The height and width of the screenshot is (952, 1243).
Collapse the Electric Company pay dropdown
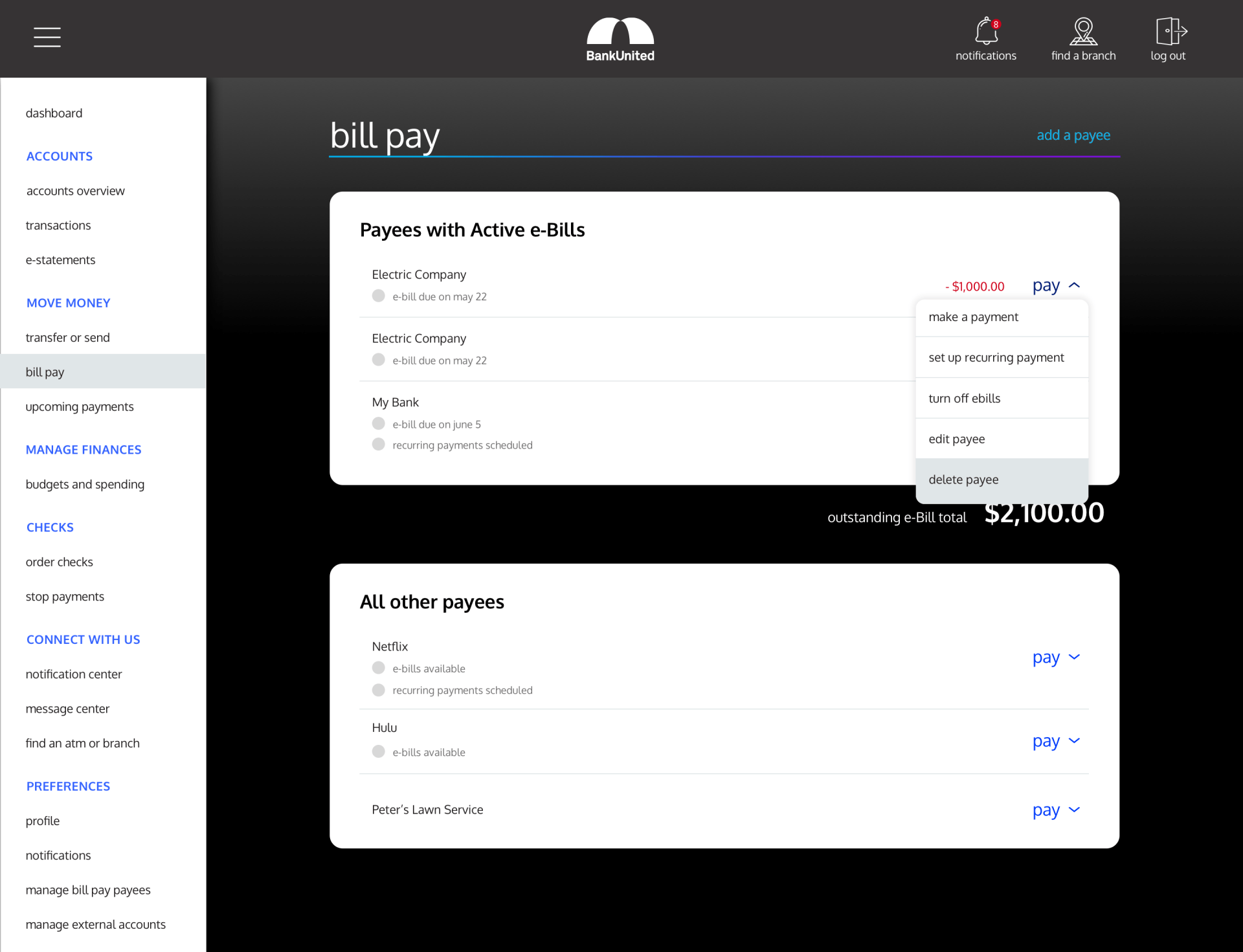pyautogui.click(x=1057, y=285)
